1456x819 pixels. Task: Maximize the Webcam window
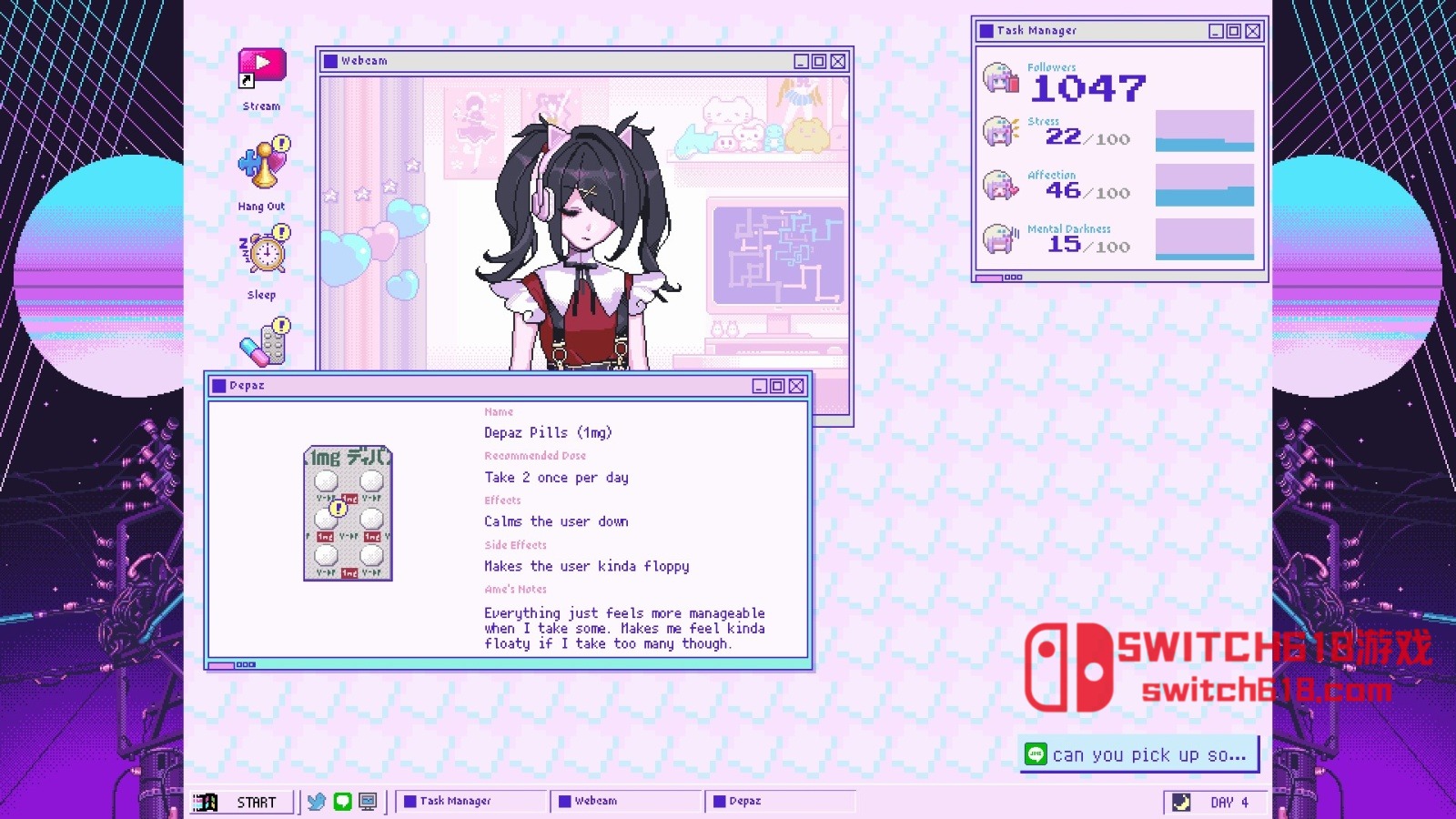pyautogui.click(x=819, y=61)
